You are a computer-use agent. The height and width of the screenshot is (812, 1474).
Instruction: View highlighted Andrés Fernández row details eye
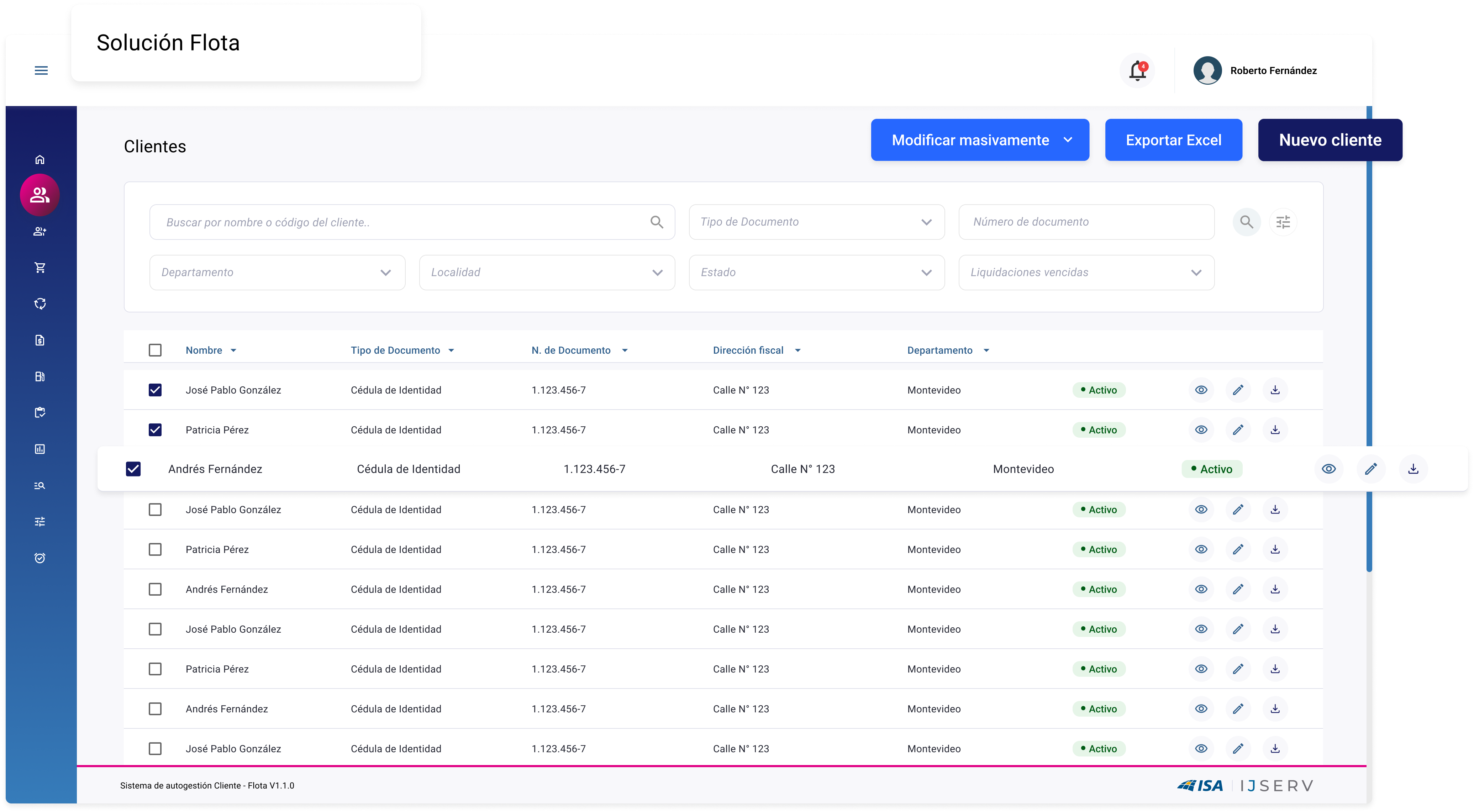(1329, 469)
